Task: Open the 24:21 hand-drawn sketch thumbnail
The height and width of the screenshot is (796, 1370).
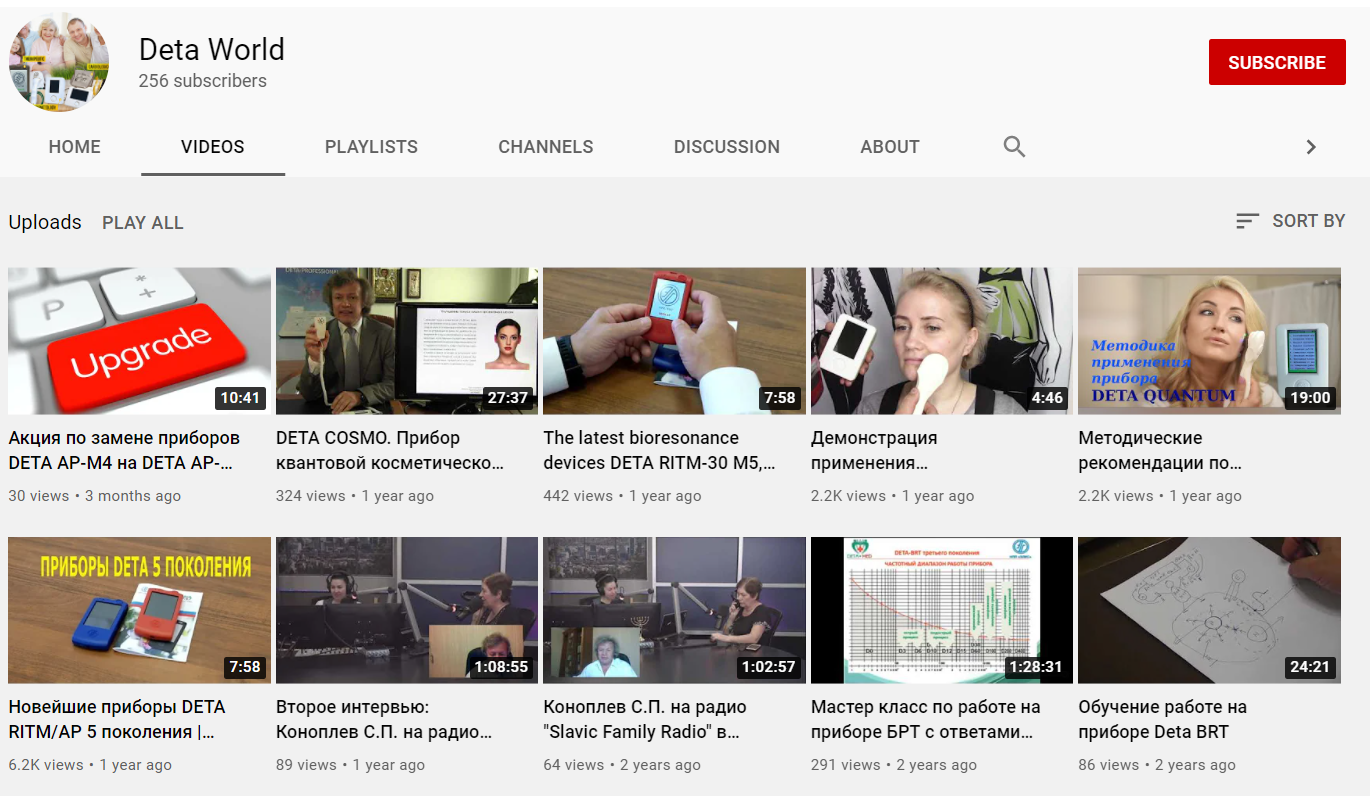Action: point(1209,611)
